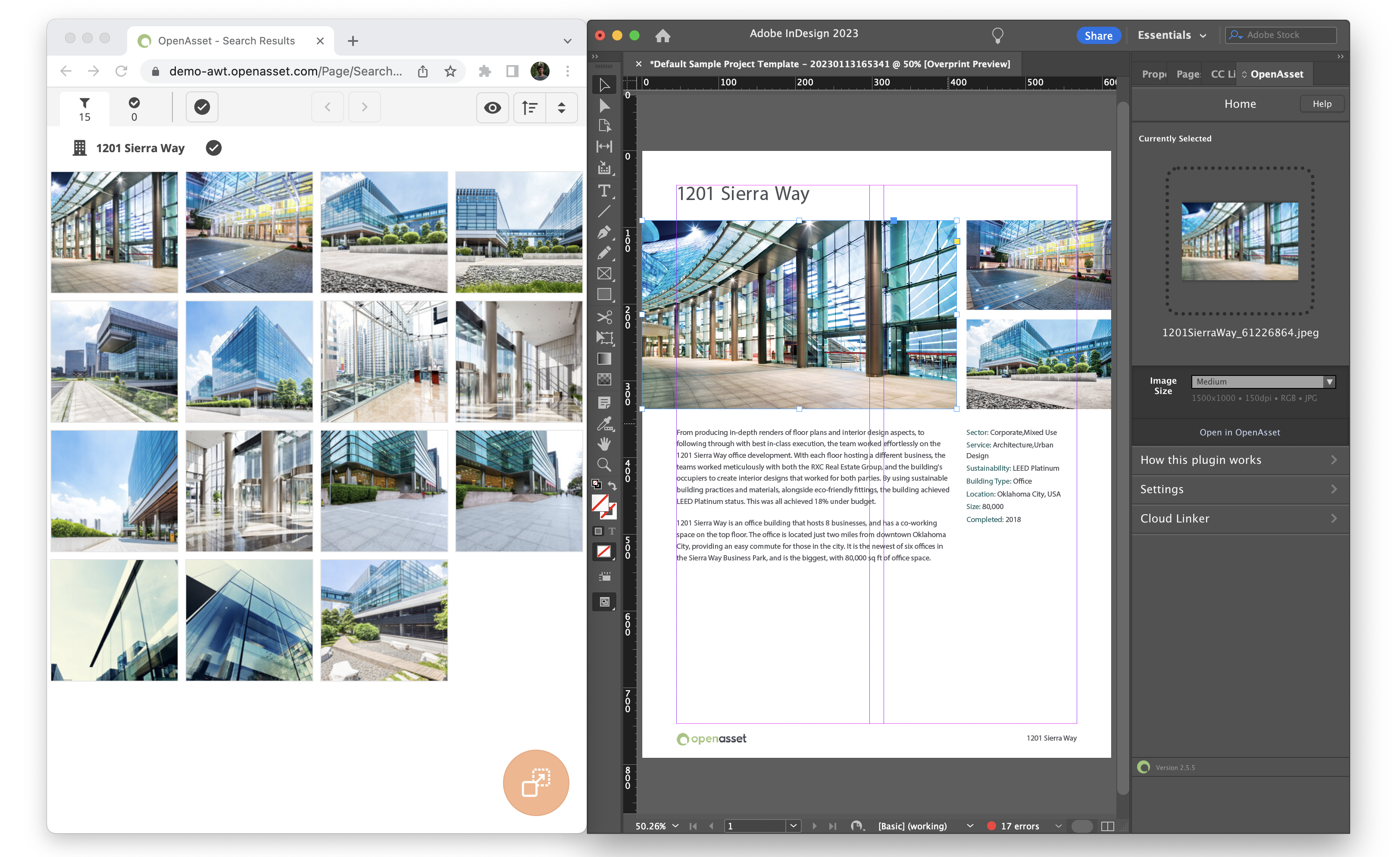Viewport: 1400px width, 857px height.
Task: Select the Rectangle Frame tool
Action: (x=604, y=273)
